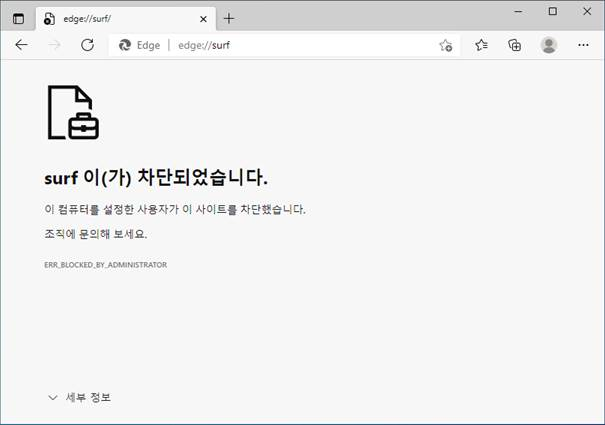Minimize the Edge window

[519, 11]
